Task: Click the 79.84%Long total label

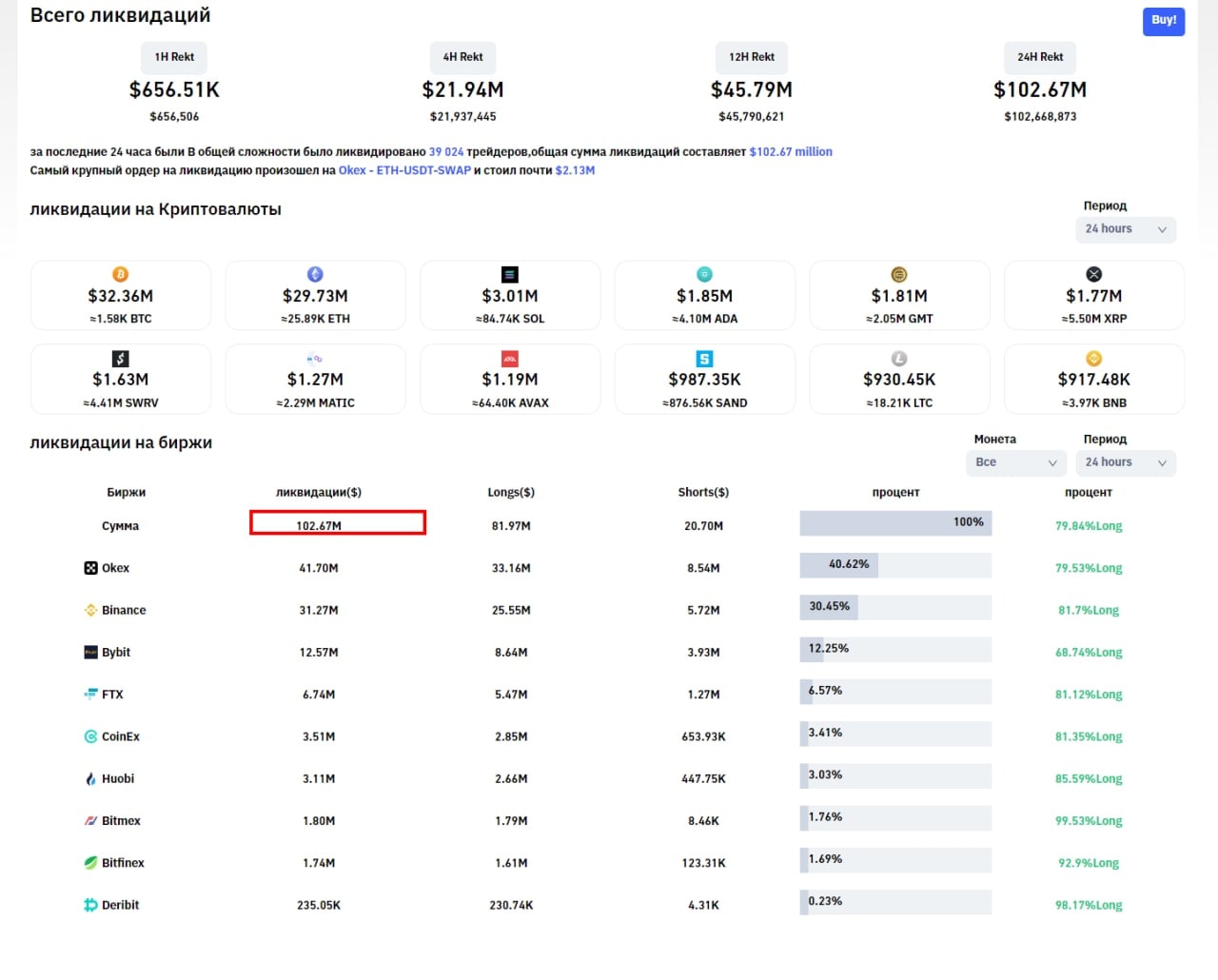Action: point(1089,526)
